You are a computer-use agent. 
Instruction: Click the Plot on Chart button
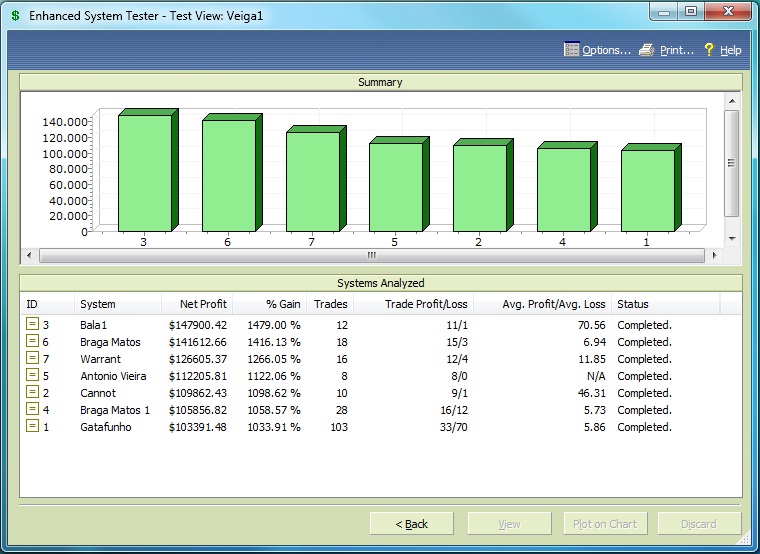(x=605, y=524)
